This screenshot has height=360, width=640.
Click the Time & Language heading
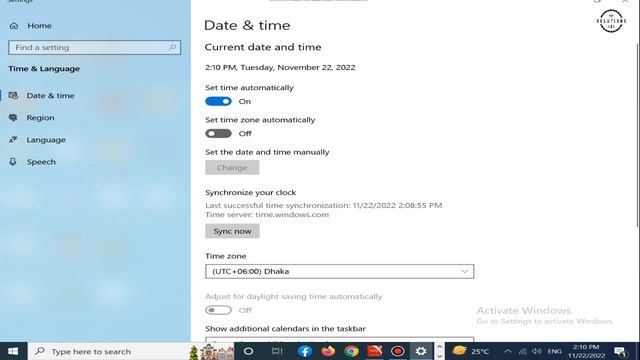(x=44, y=69)
